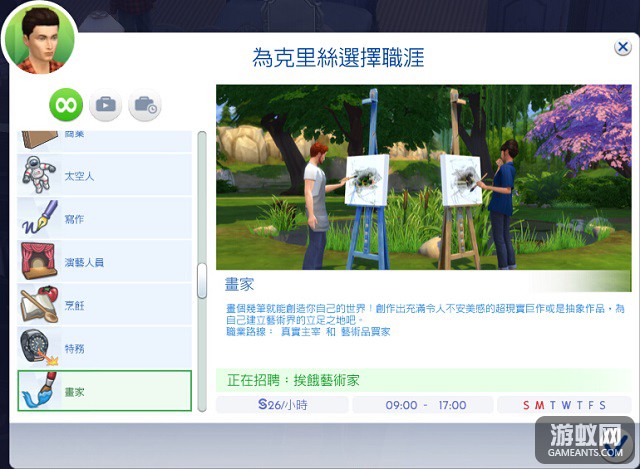Click the 正在招聘：挨餓藝術家 job title bar
640x469 pixels.
pyautogui.click(x=424, y=380)
